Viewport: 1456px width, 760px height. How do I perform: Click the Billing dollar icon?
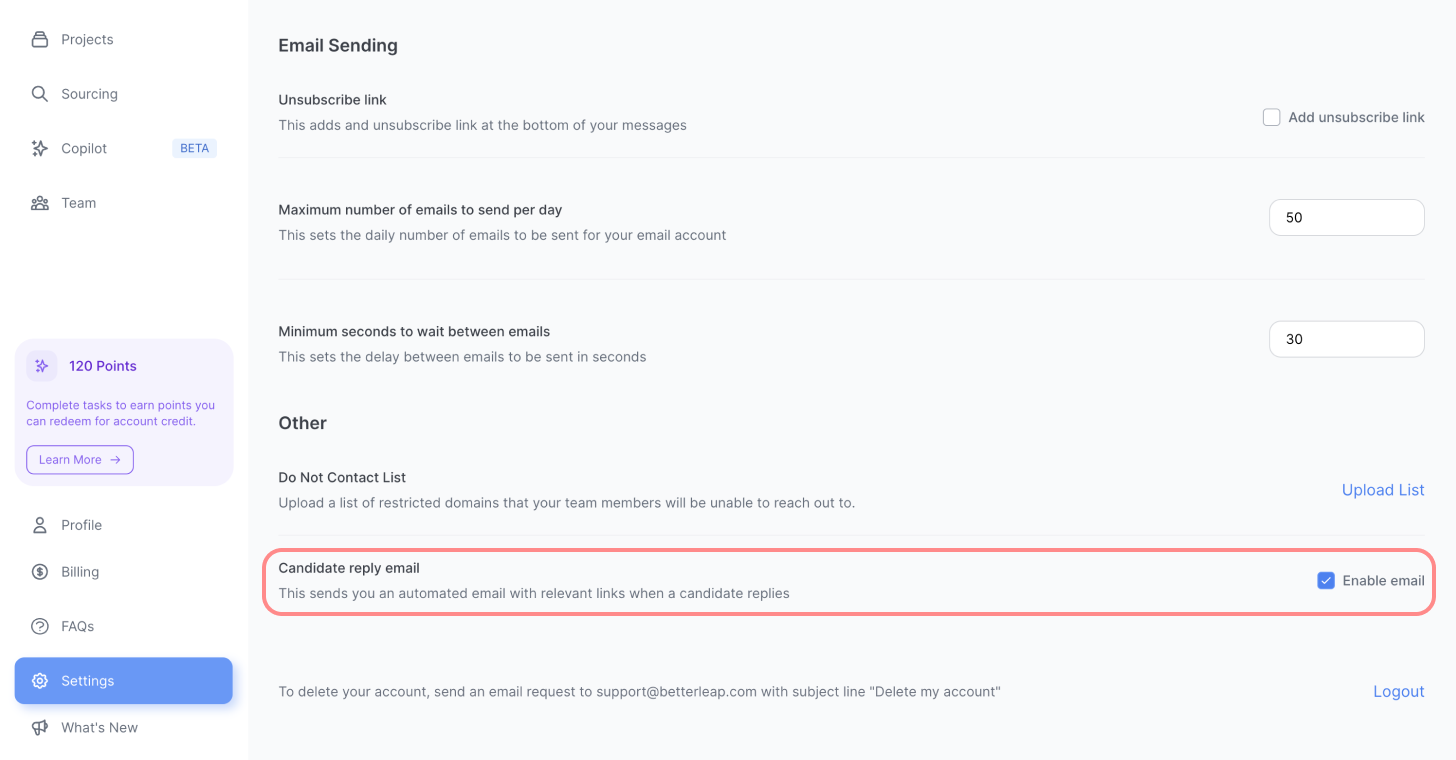(x=40, y=572)
